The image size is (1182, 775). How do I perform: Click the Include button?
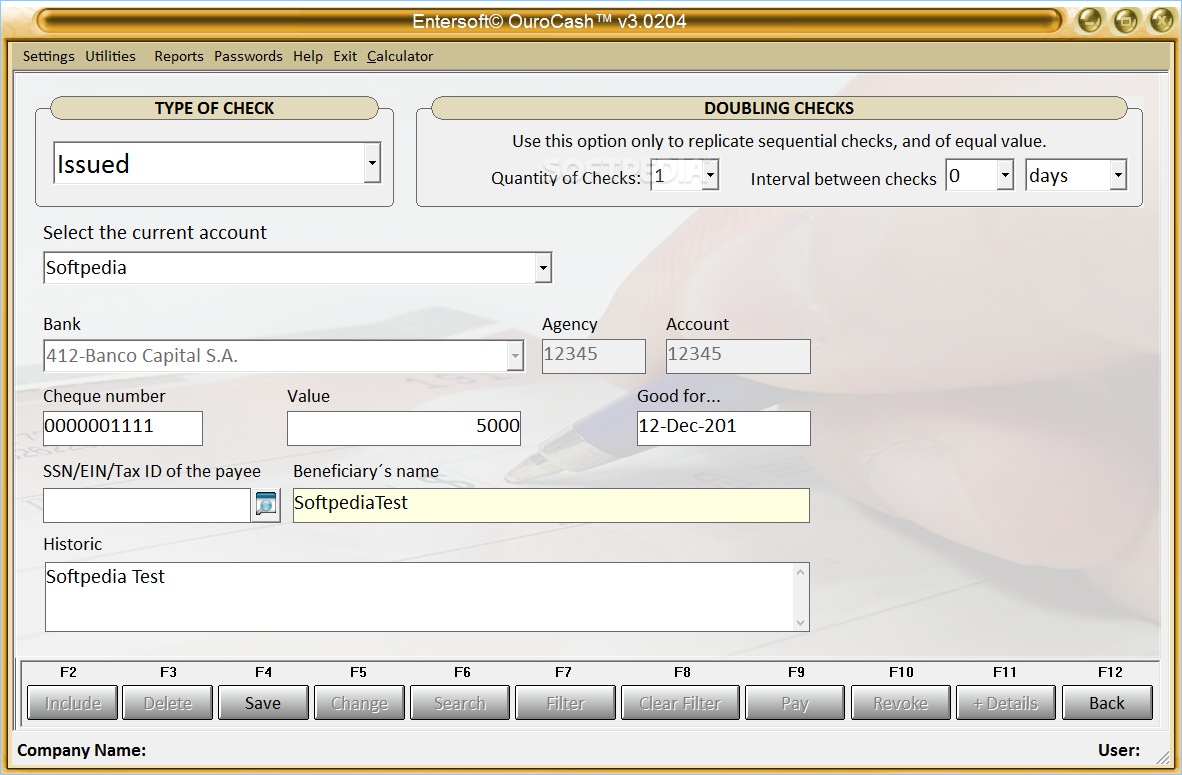click(72, 703)
